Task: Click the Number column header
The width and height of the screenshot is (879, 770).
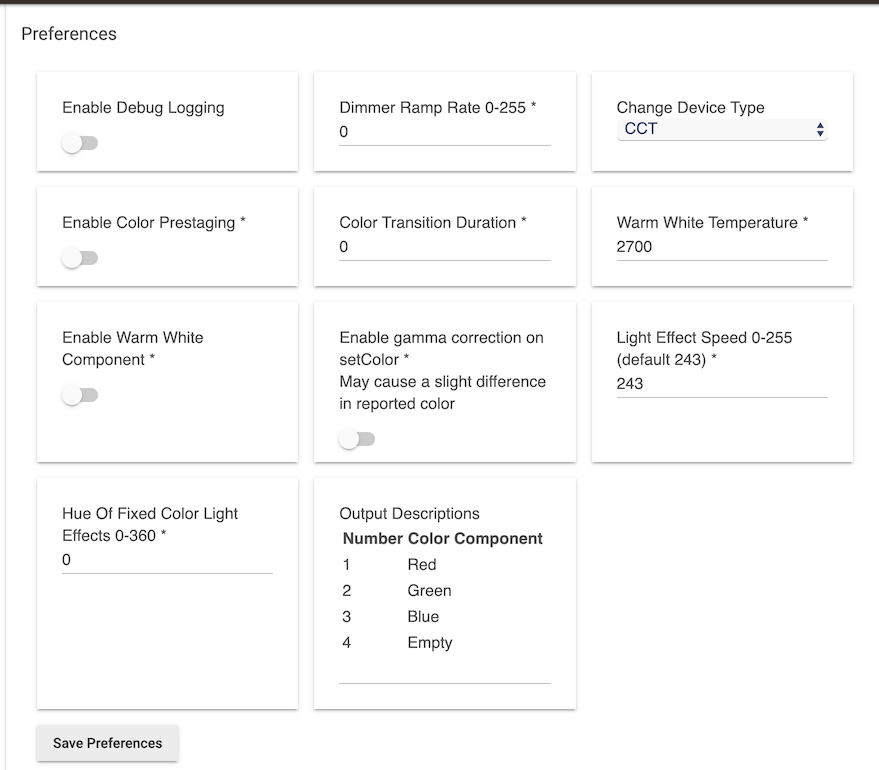Action: pos(373,539)
